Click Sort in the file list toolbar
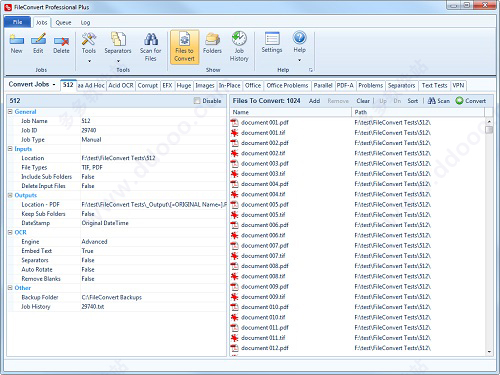 click(x=412, y=101)
